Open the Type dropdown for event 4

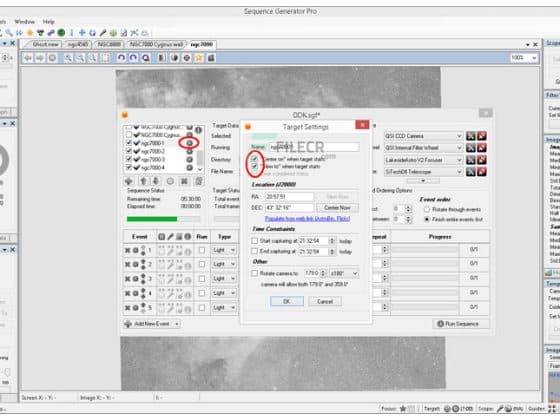click(x=224, y=293)
